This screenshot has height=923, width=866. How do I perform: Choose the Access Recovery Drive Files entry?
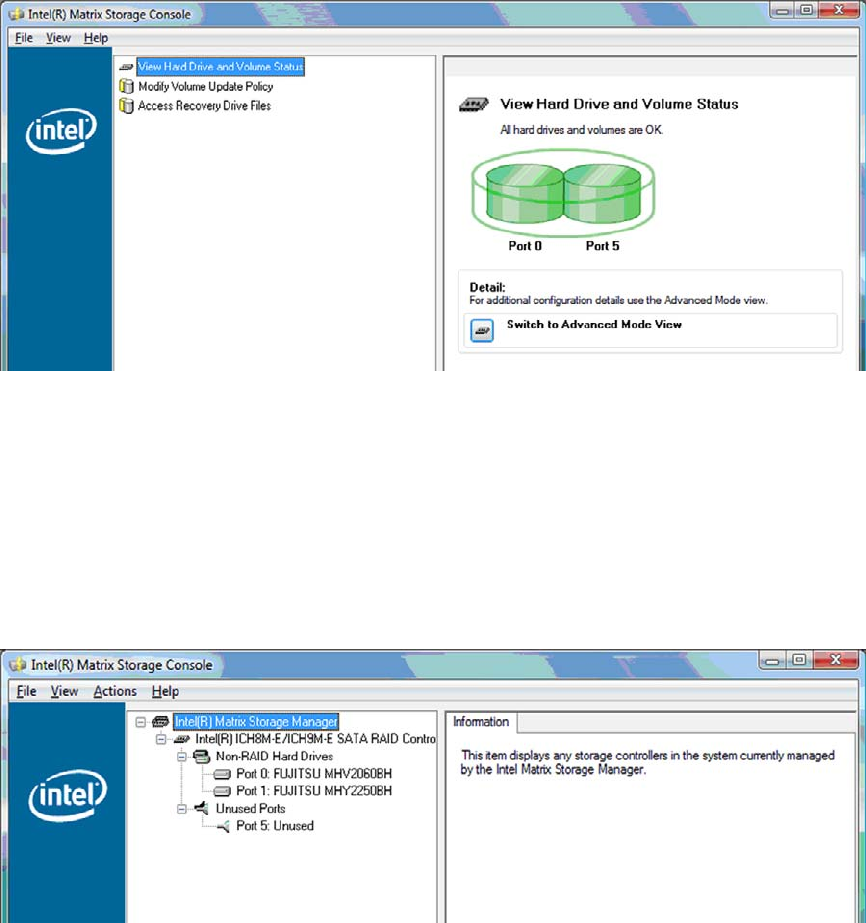(204, 106)
